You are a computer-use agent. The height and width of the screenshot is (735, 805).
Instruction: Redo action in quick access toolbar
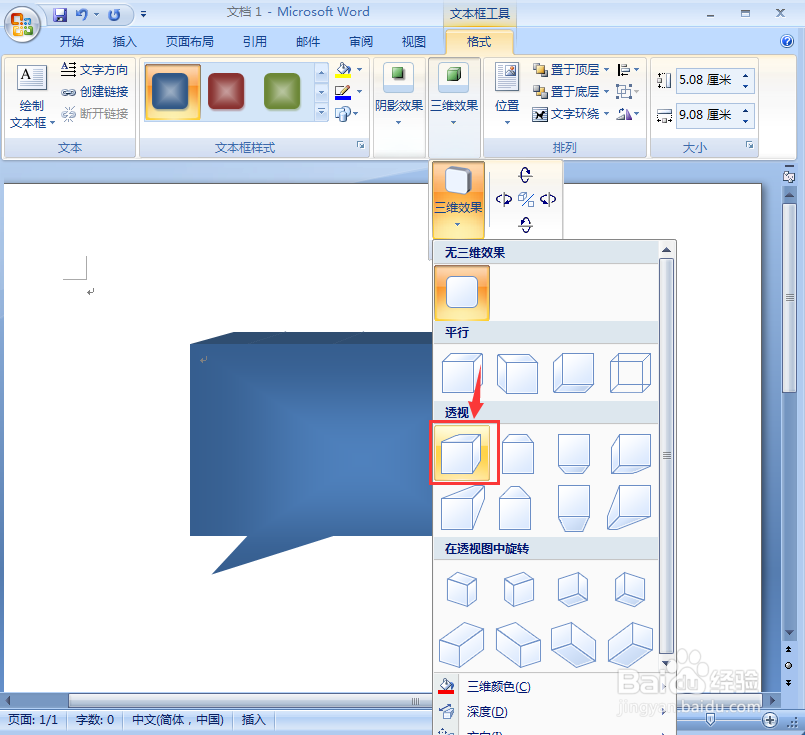114,15
